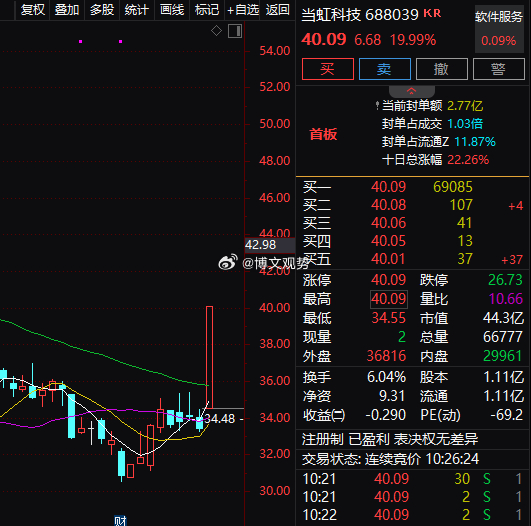The image size is (531, 526).
Task: Click the 撤 cancel order button
Action: [x=442, y=69]
